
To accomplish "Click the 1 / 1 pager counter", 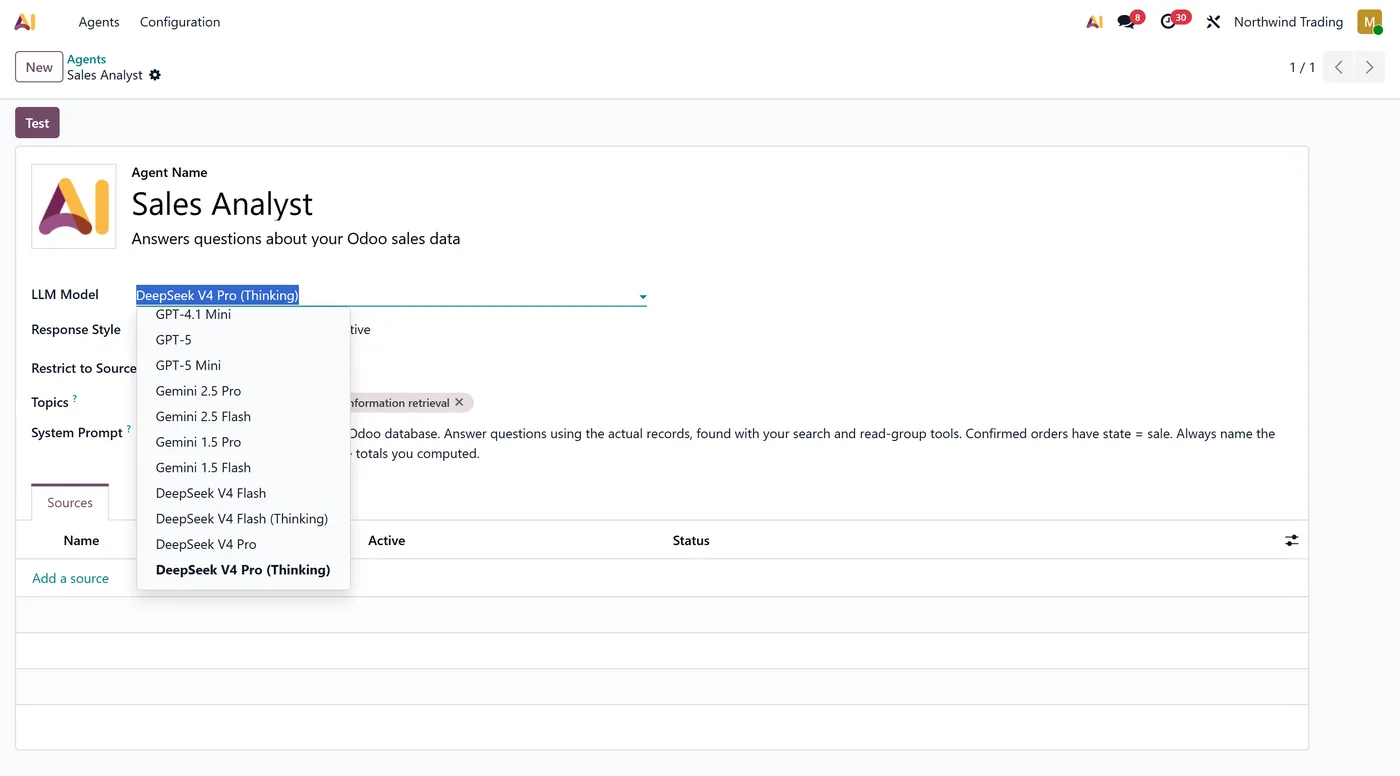I will 1302,67.
